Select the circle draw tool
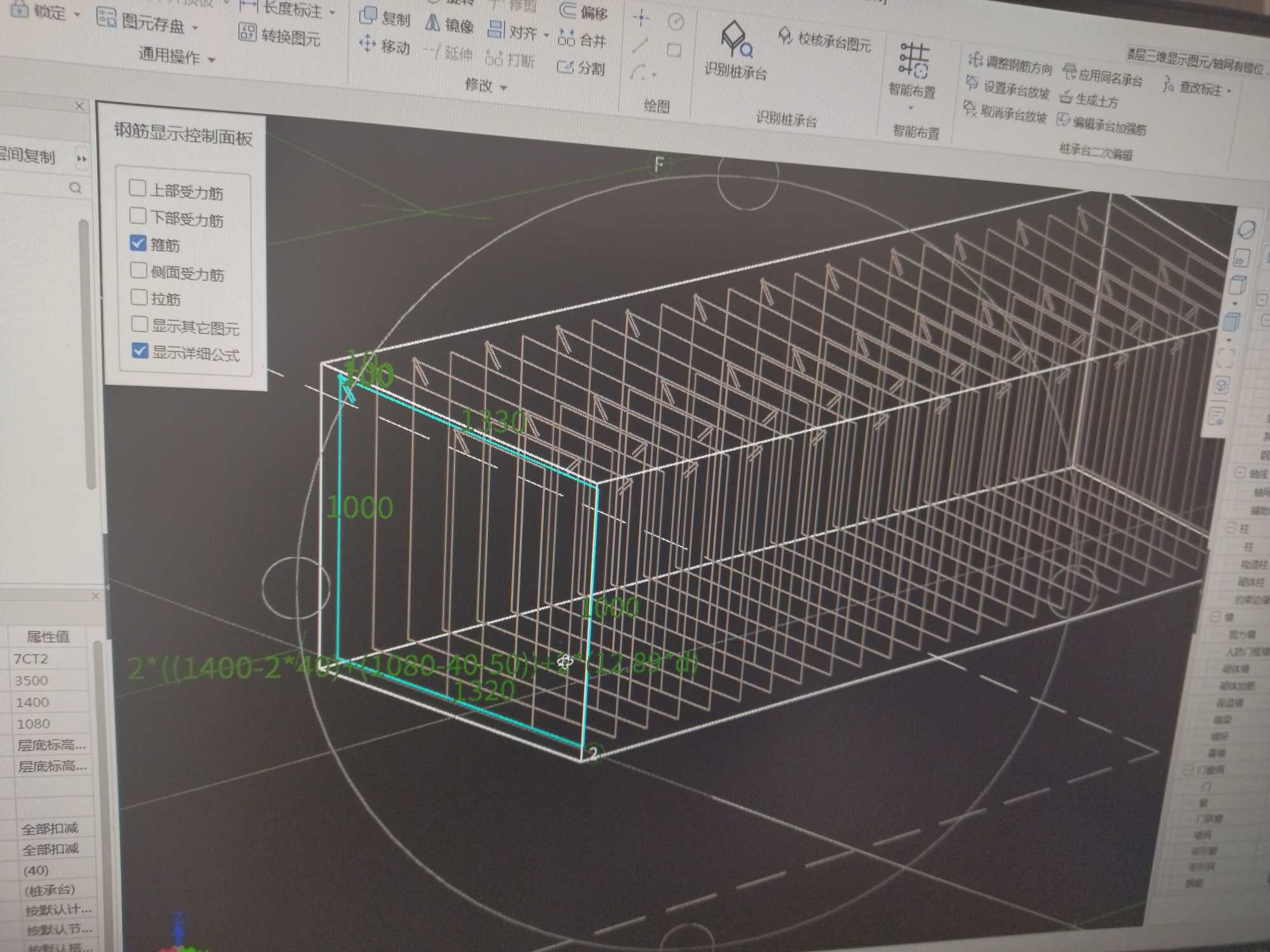 [676, 22]
